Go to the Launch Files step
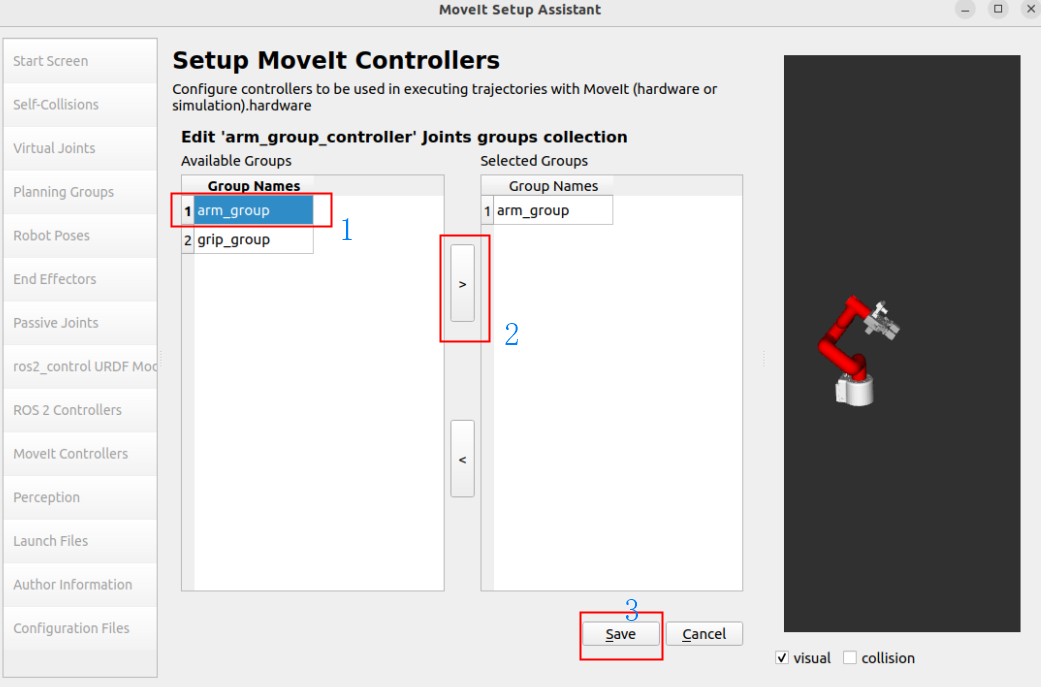The width and height of the screenshot is (1041, 687). coord(80,542)
